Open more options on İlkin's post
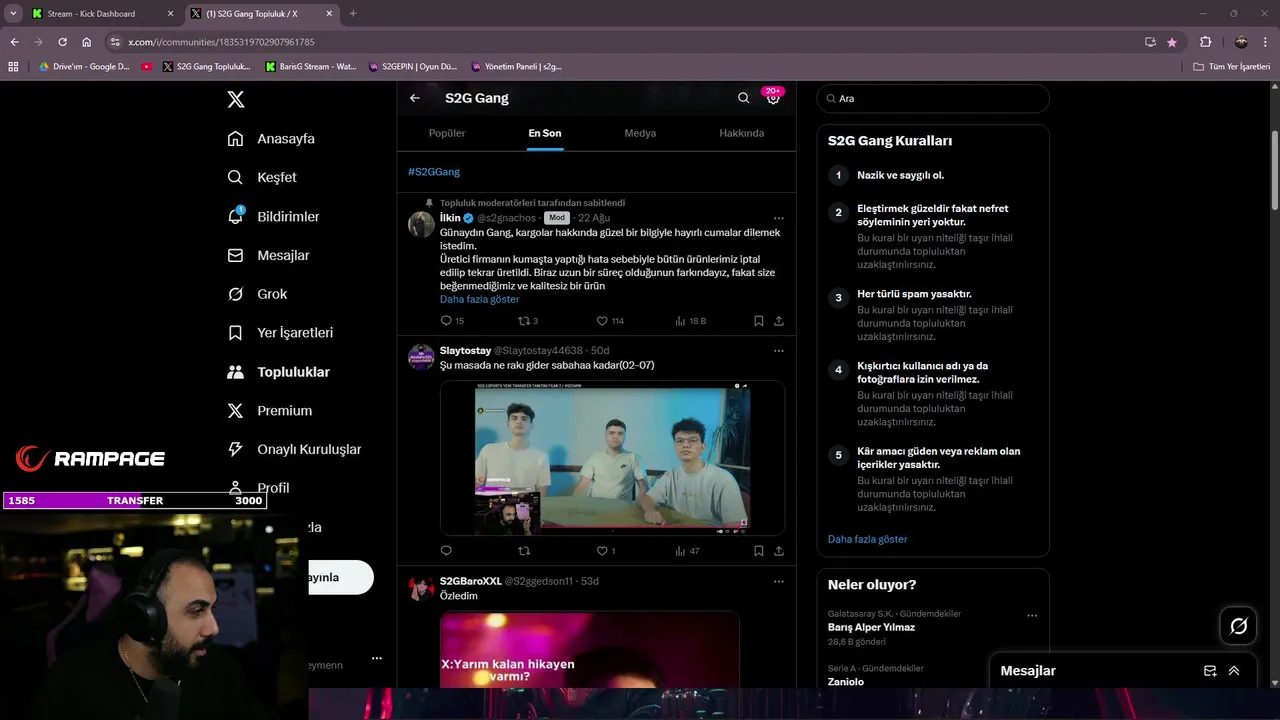Screen dimensions: 1280x720 pos(778,218)
